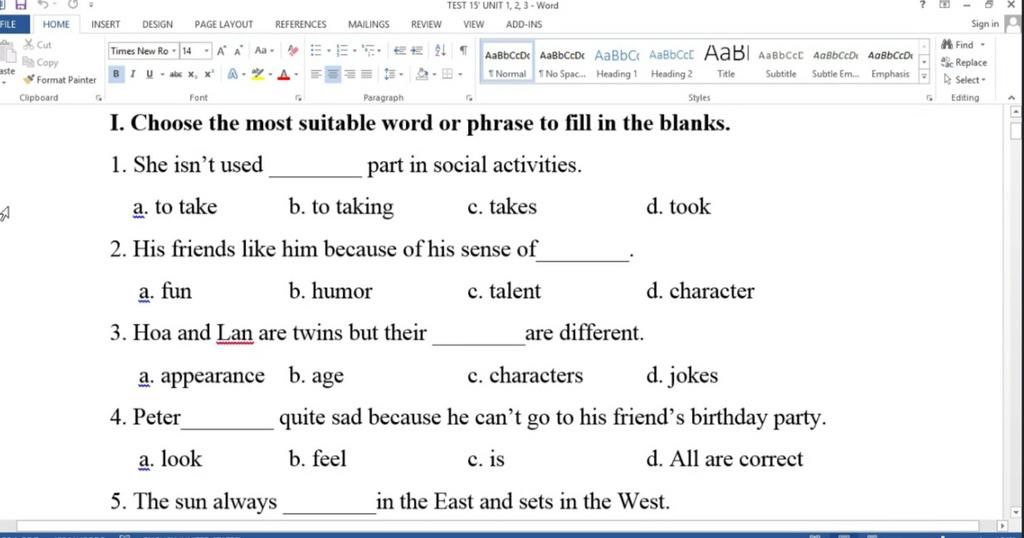
Task: Click Text Highlight Color marker icon
Action: (258, 74)
